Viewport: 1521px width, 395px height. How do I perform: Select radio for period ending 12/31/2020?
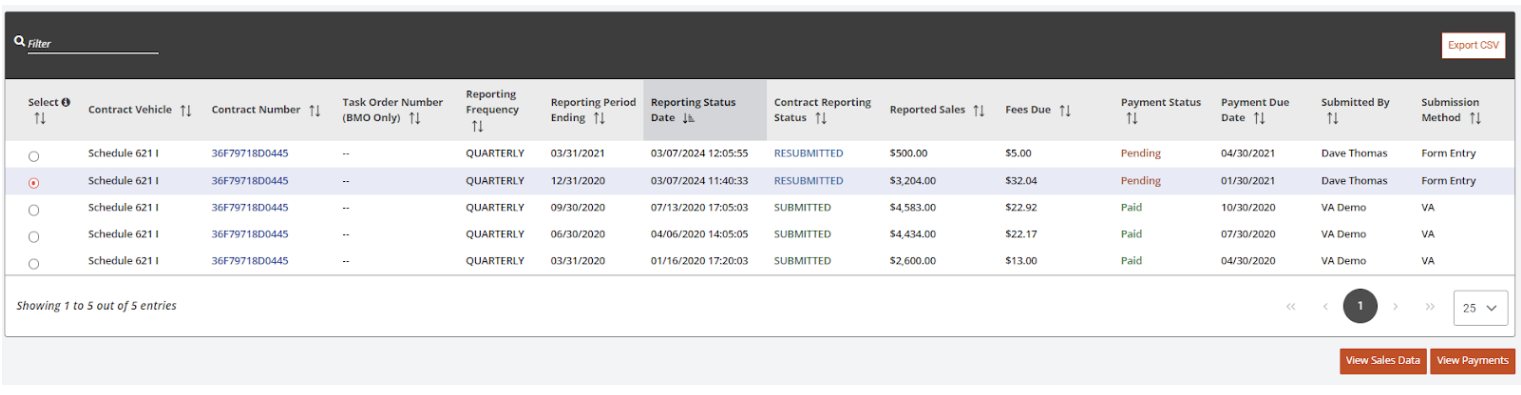pyautogui.click(x=34, y=183)
